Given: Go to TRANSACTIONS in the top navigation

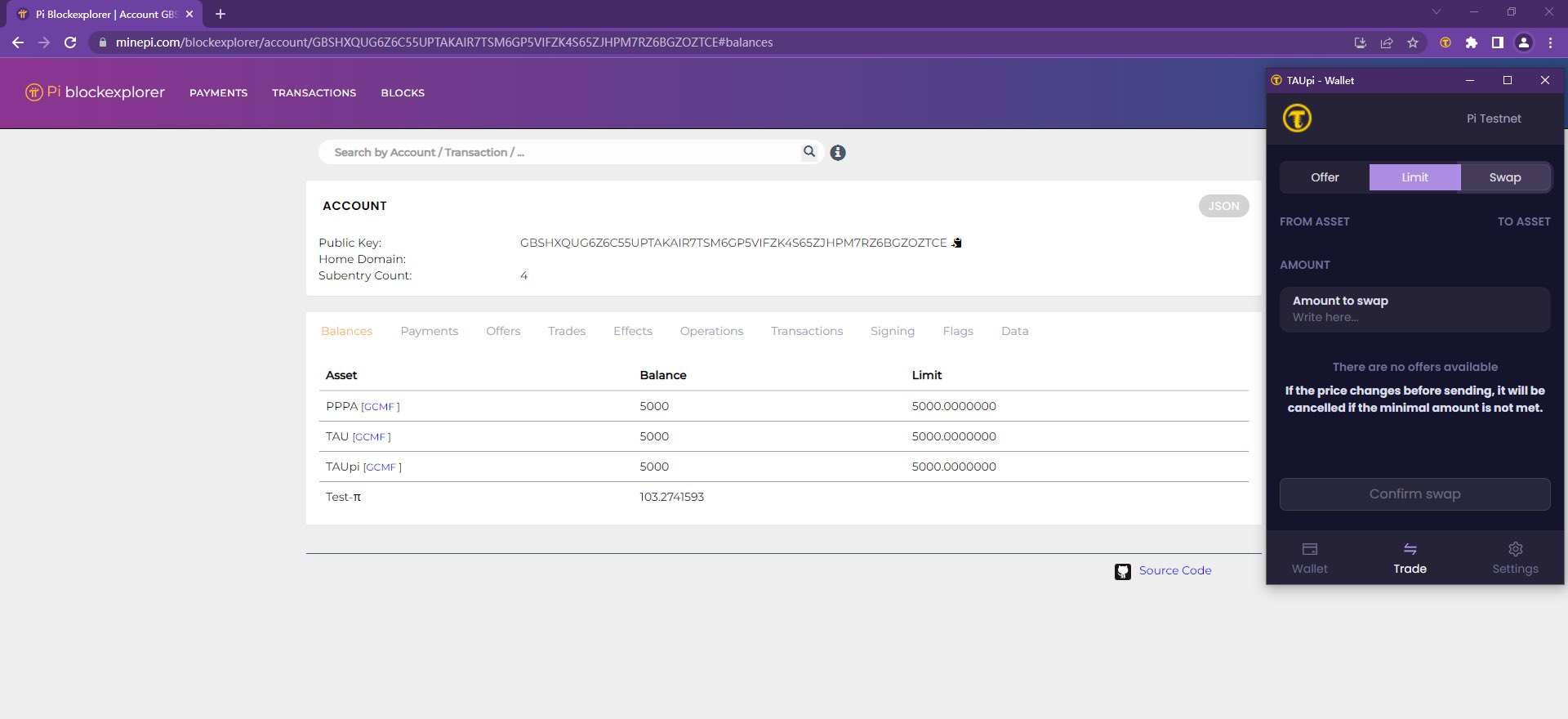Looking at the screenshot, I should click(314, 93).
